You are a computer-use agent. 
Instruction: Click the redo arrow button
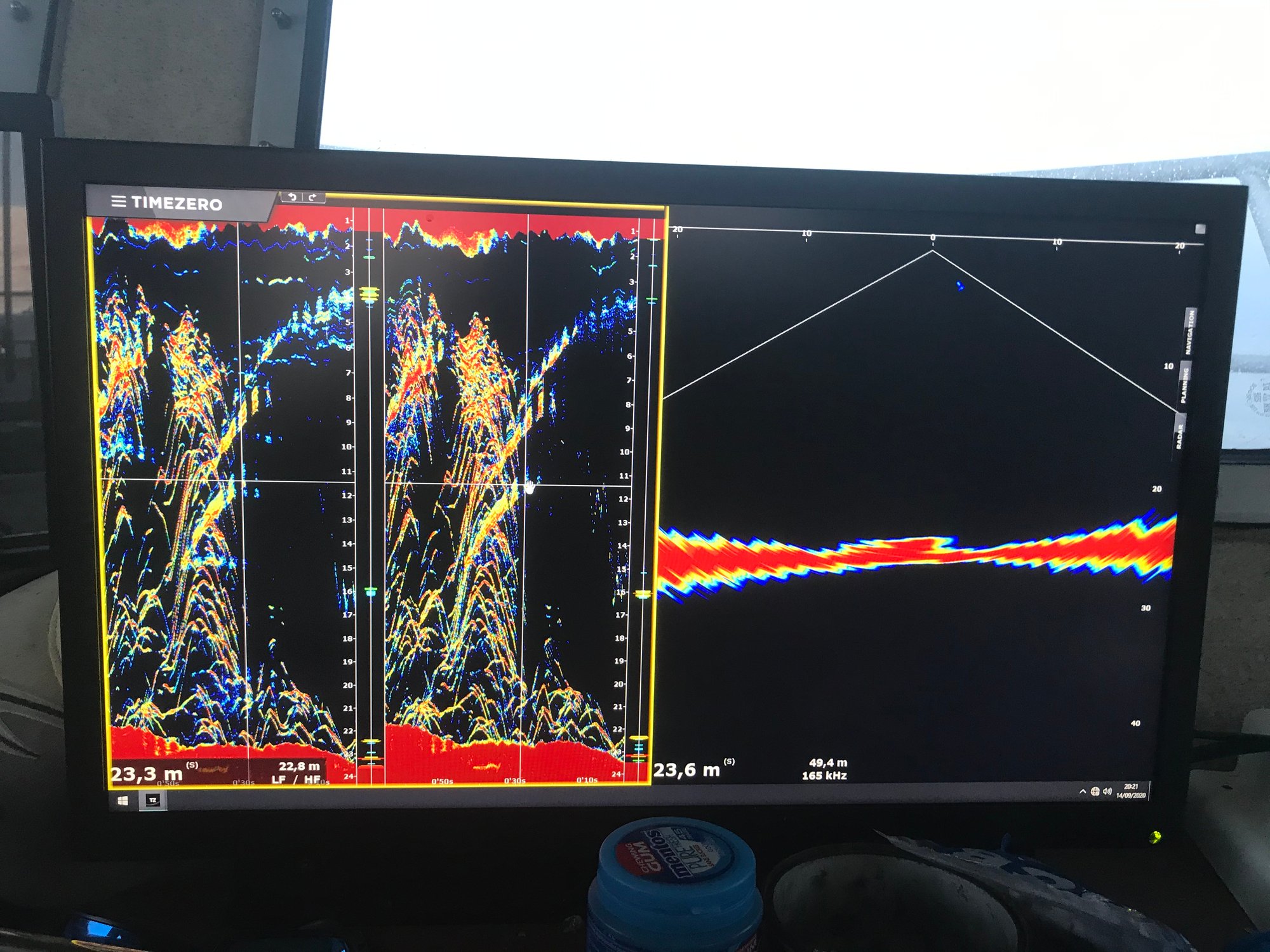point(312,197)
